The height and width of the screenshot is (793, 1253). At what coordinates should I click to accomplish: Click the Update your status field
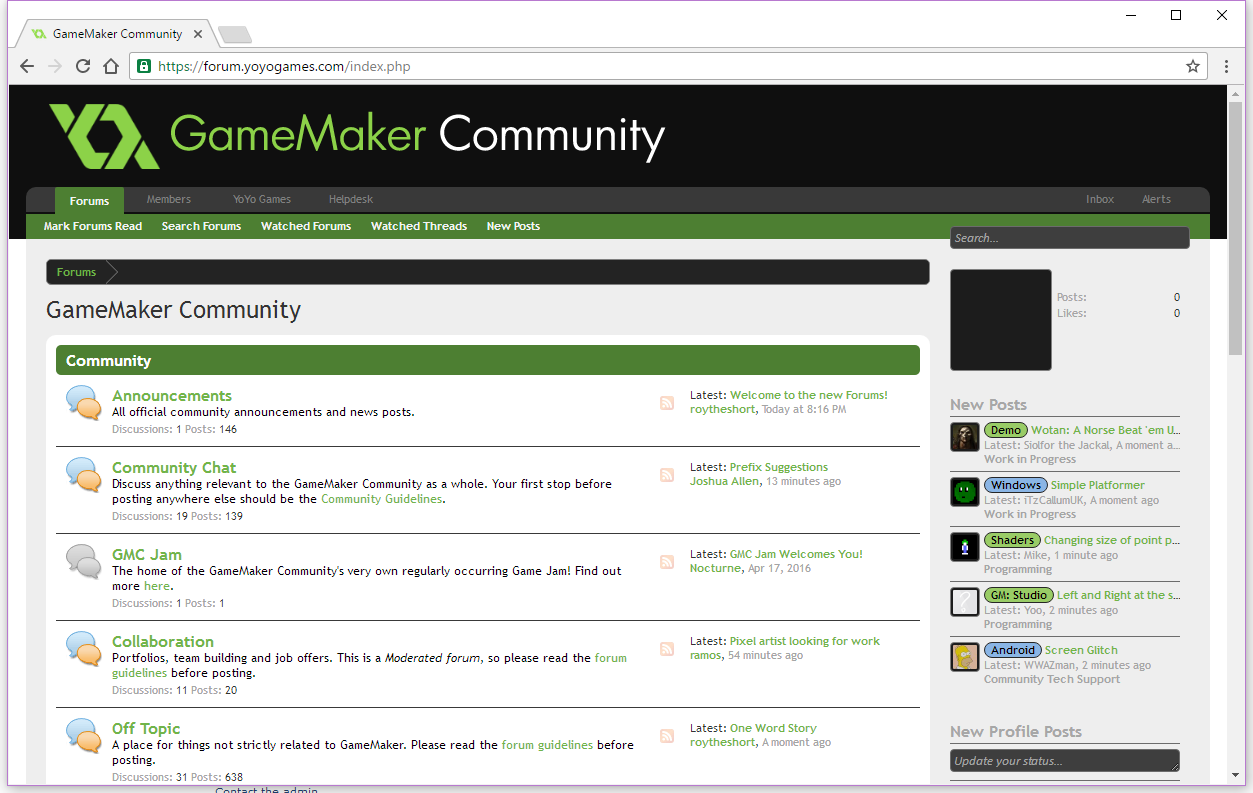click(x=1064, y=761)
